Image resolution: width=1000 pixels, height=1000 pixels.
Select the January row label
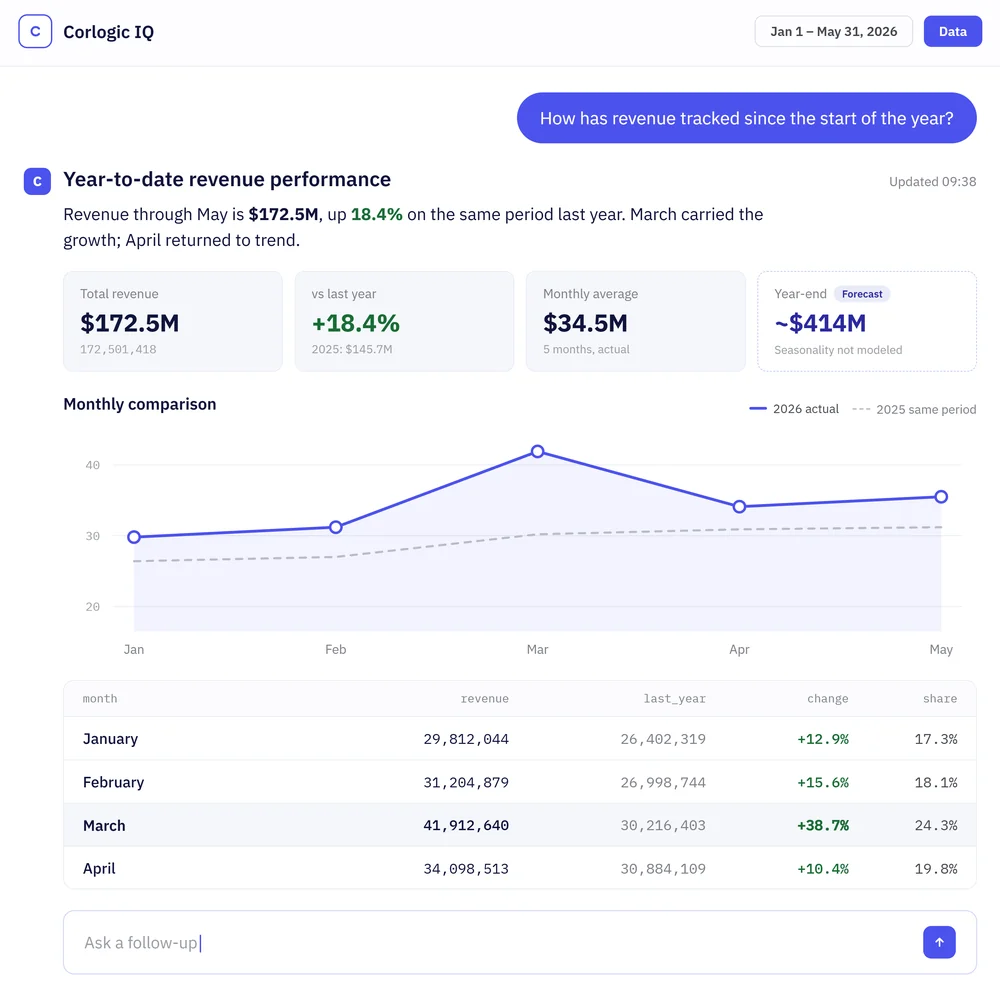(x=110, y=739)
